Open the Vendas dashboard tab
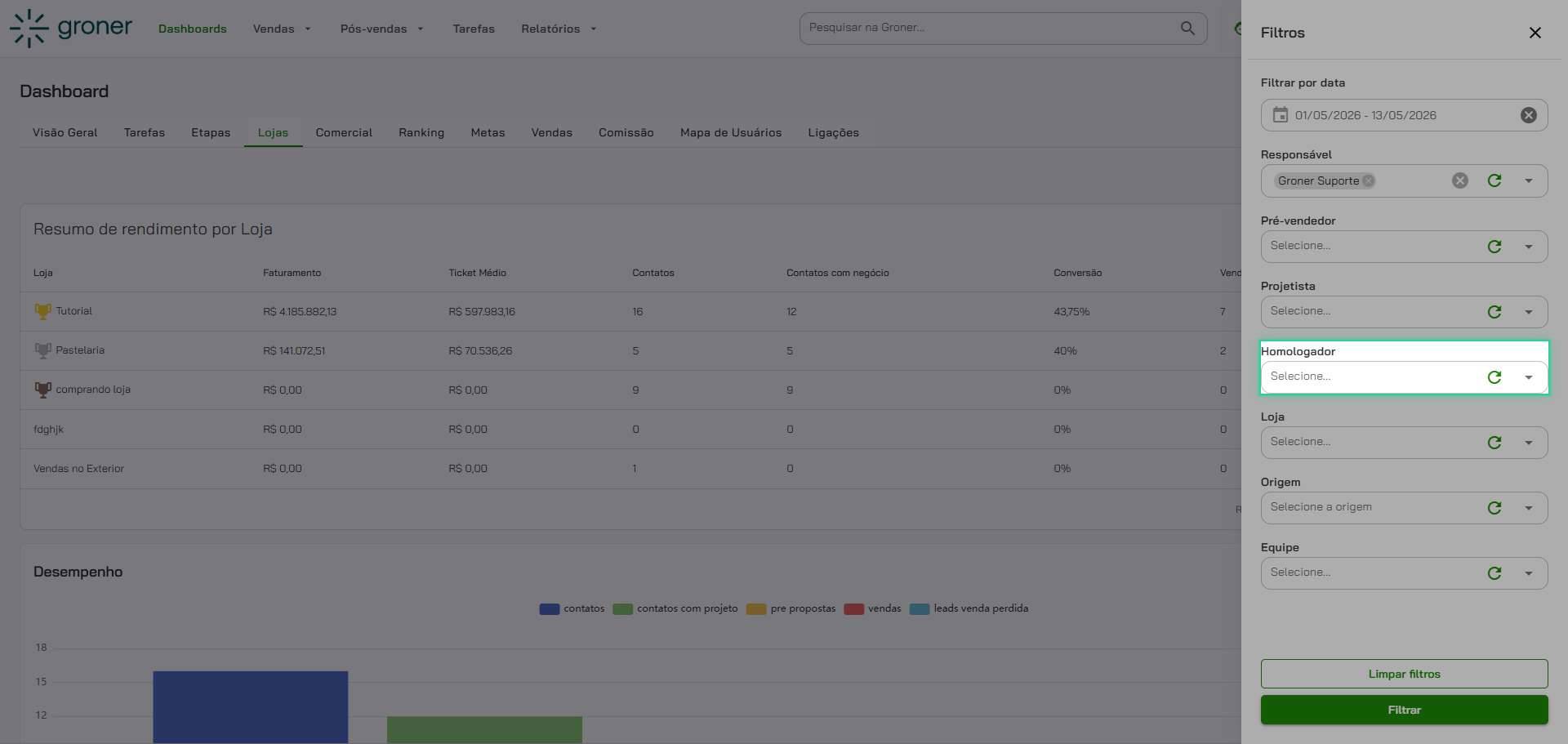The image size is (1568, 744). [552, 132]
